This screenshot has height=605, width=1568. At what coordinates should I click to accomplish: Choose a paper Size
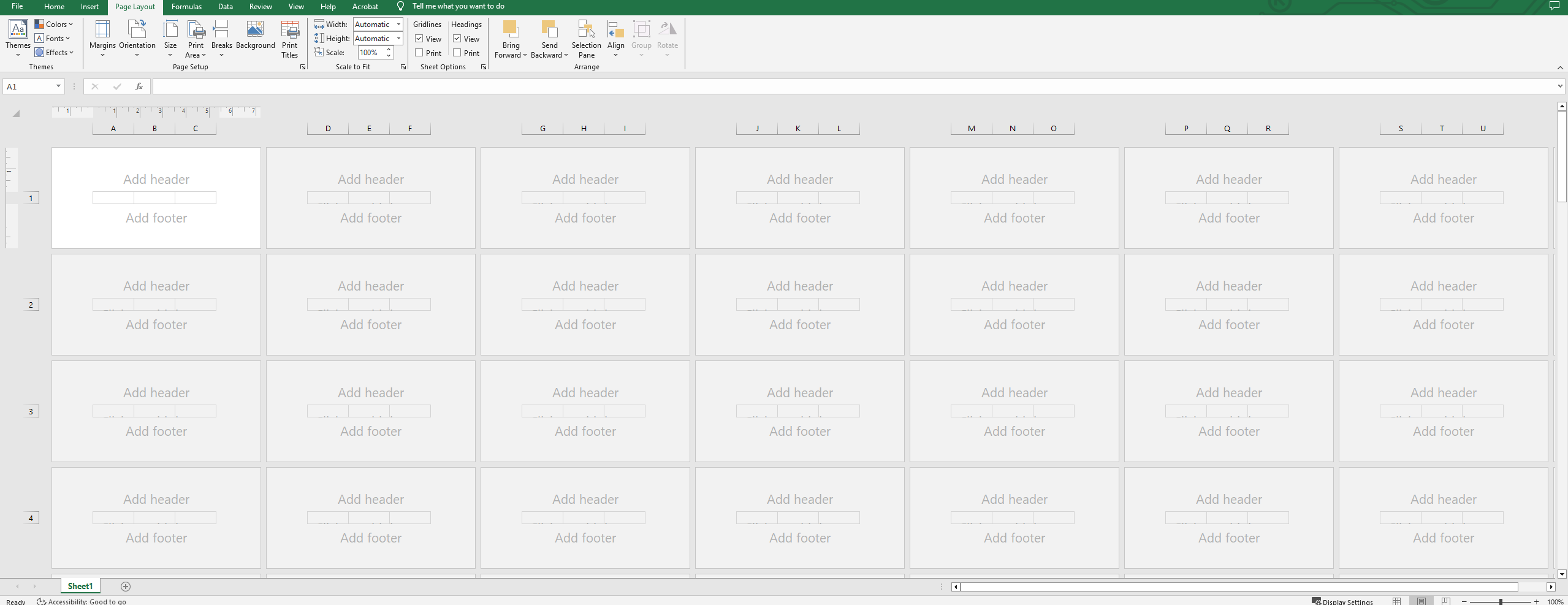(170, 38)
